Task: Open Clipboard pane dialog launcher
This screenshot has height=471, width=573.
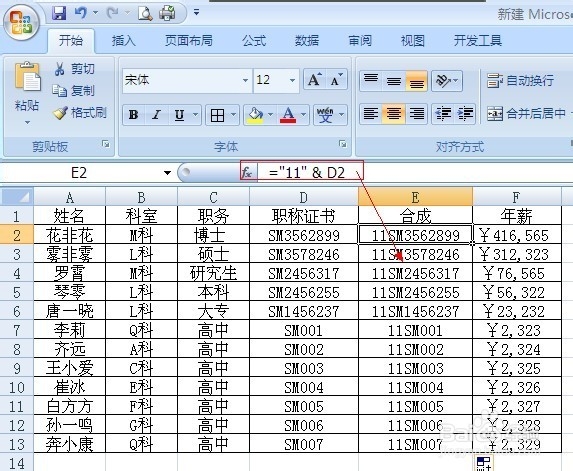Action: [106, 144]
